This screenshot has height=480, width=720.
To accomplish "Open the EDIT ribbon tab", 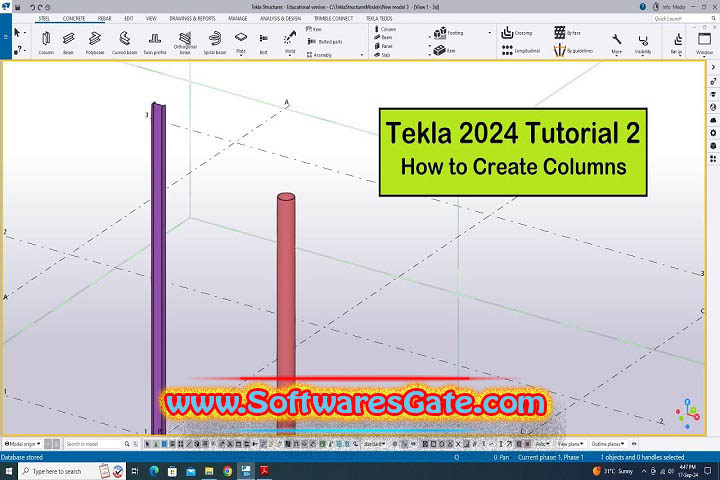I will (x=129, y=18).
